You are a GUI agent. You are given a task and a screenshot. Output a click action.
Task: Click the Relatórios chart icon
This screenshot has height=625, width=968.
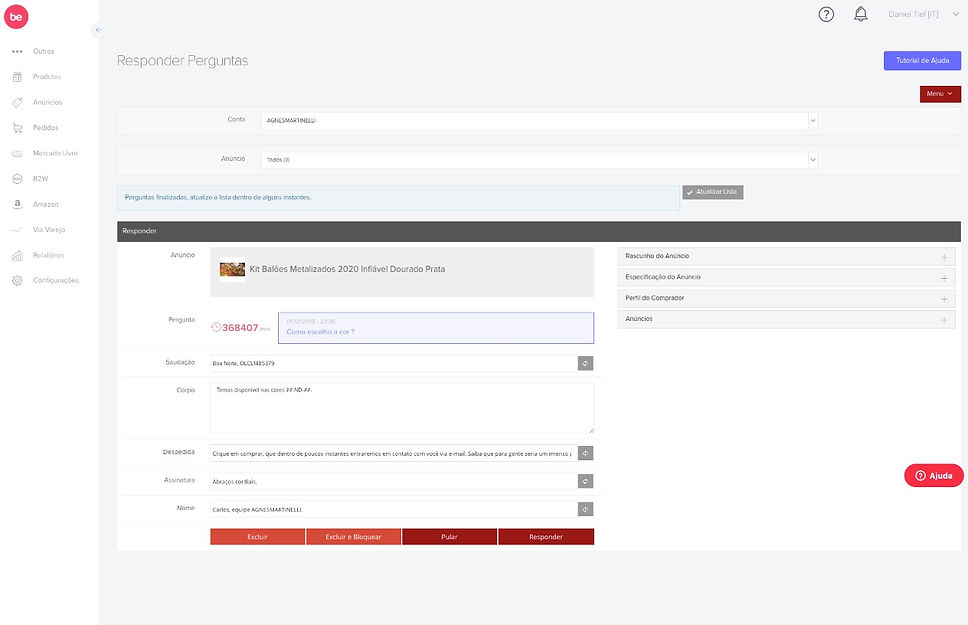click(17, 255)
